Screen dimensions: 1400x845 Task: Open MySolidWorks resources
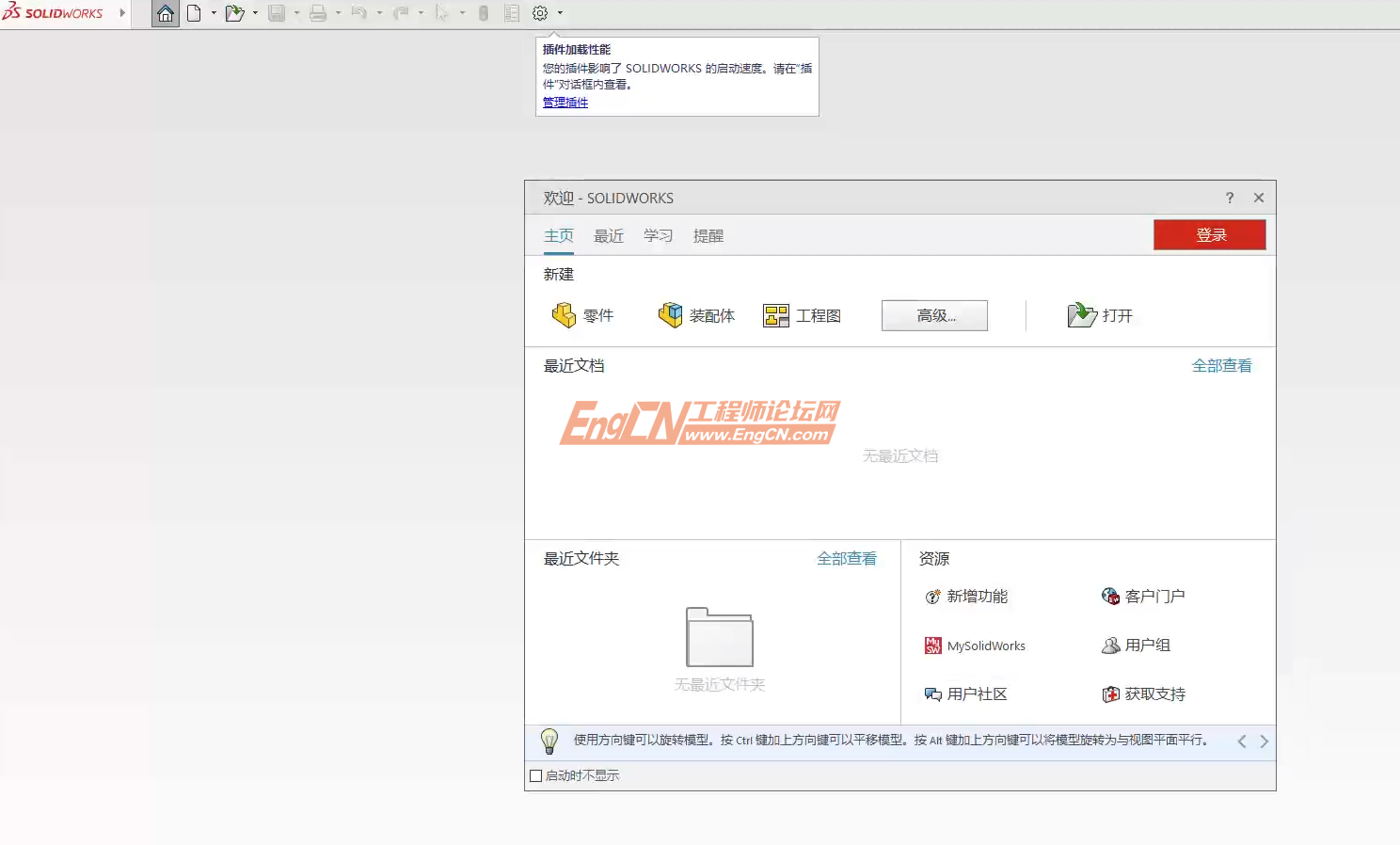coord(975,645)
